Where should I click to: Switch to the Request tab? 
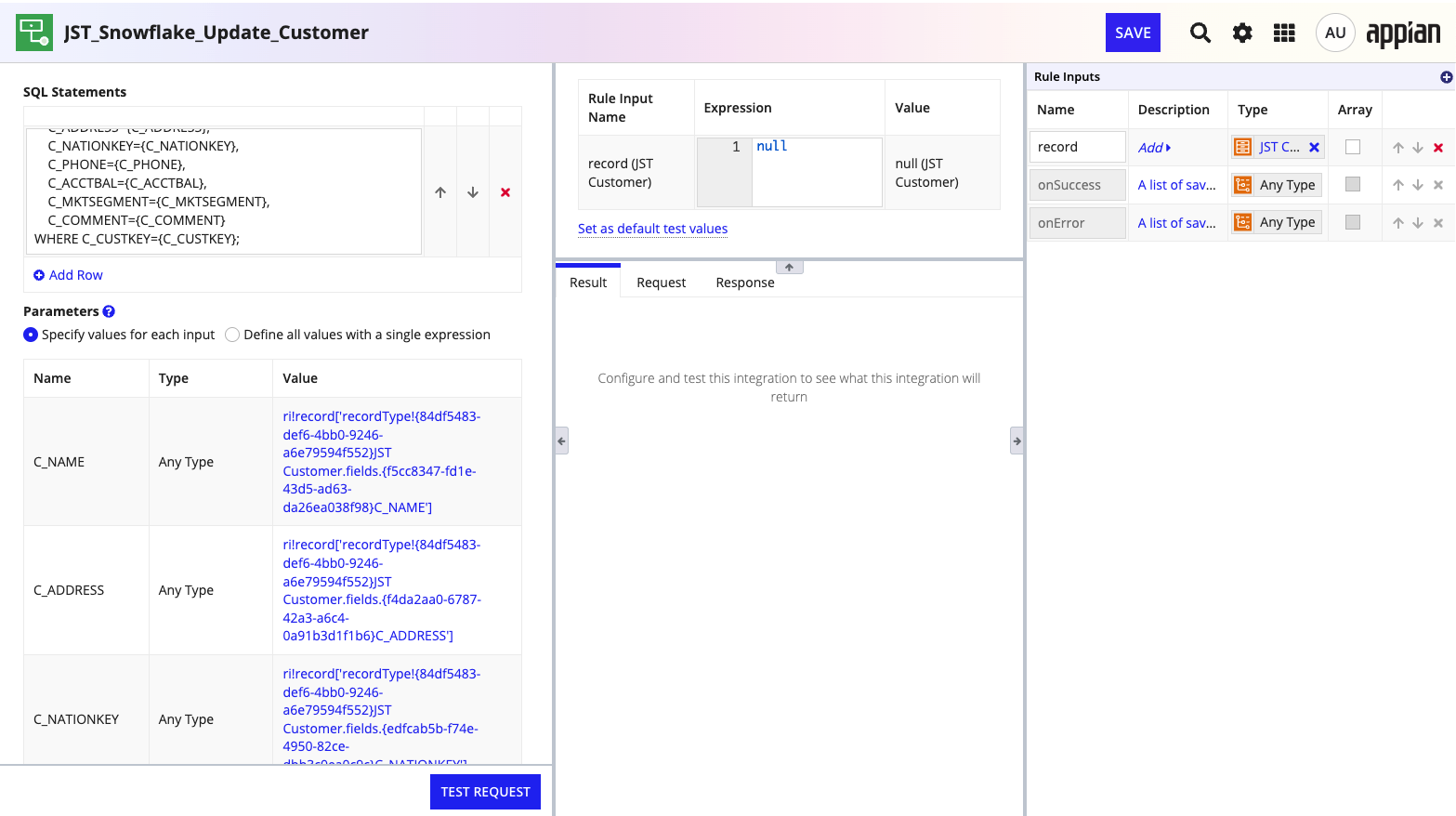(x=661, y=283)
